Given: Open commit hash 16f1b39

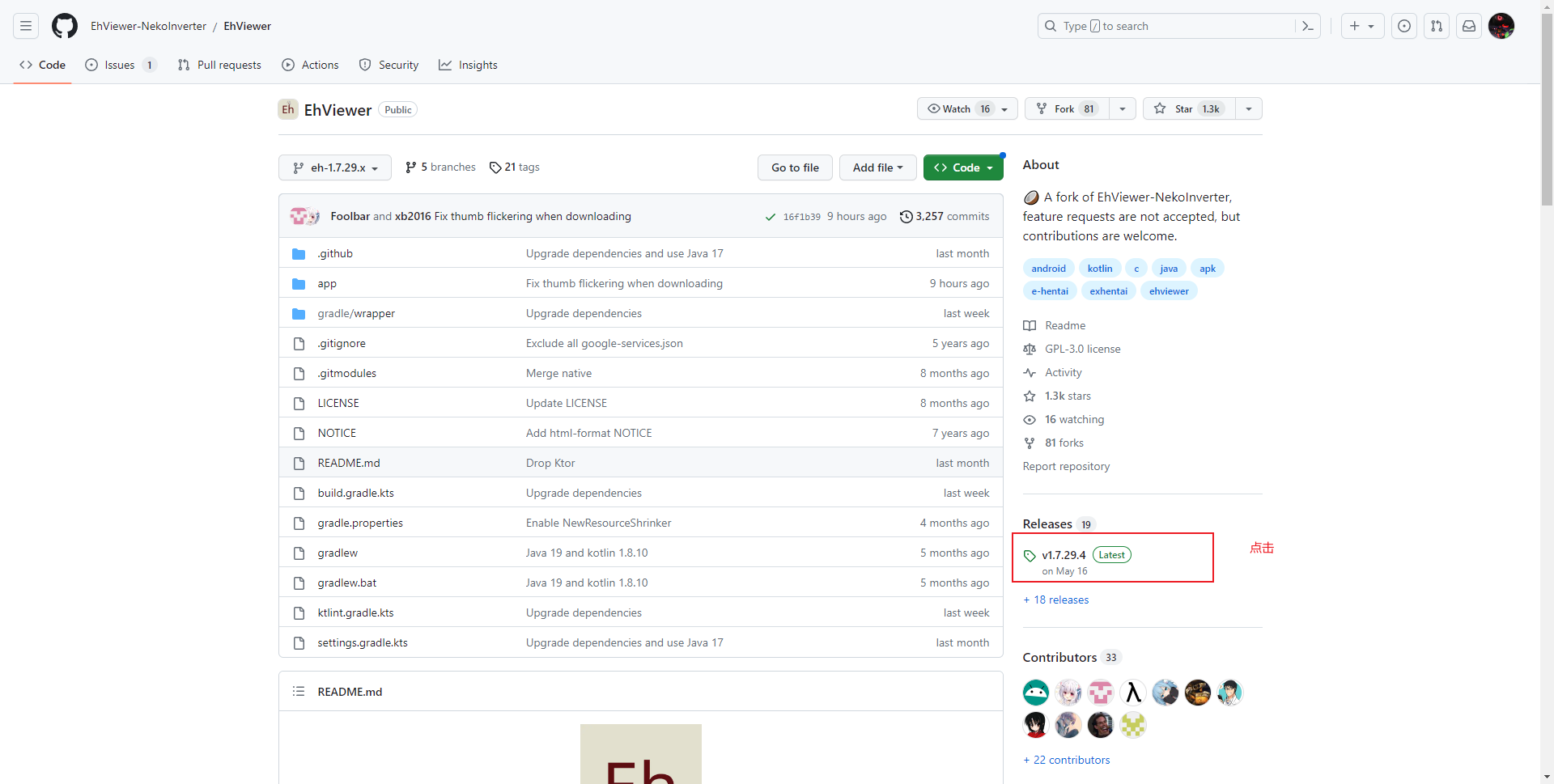Looking at the screenshot, I should pyautogui.click(x=801, y=217).
